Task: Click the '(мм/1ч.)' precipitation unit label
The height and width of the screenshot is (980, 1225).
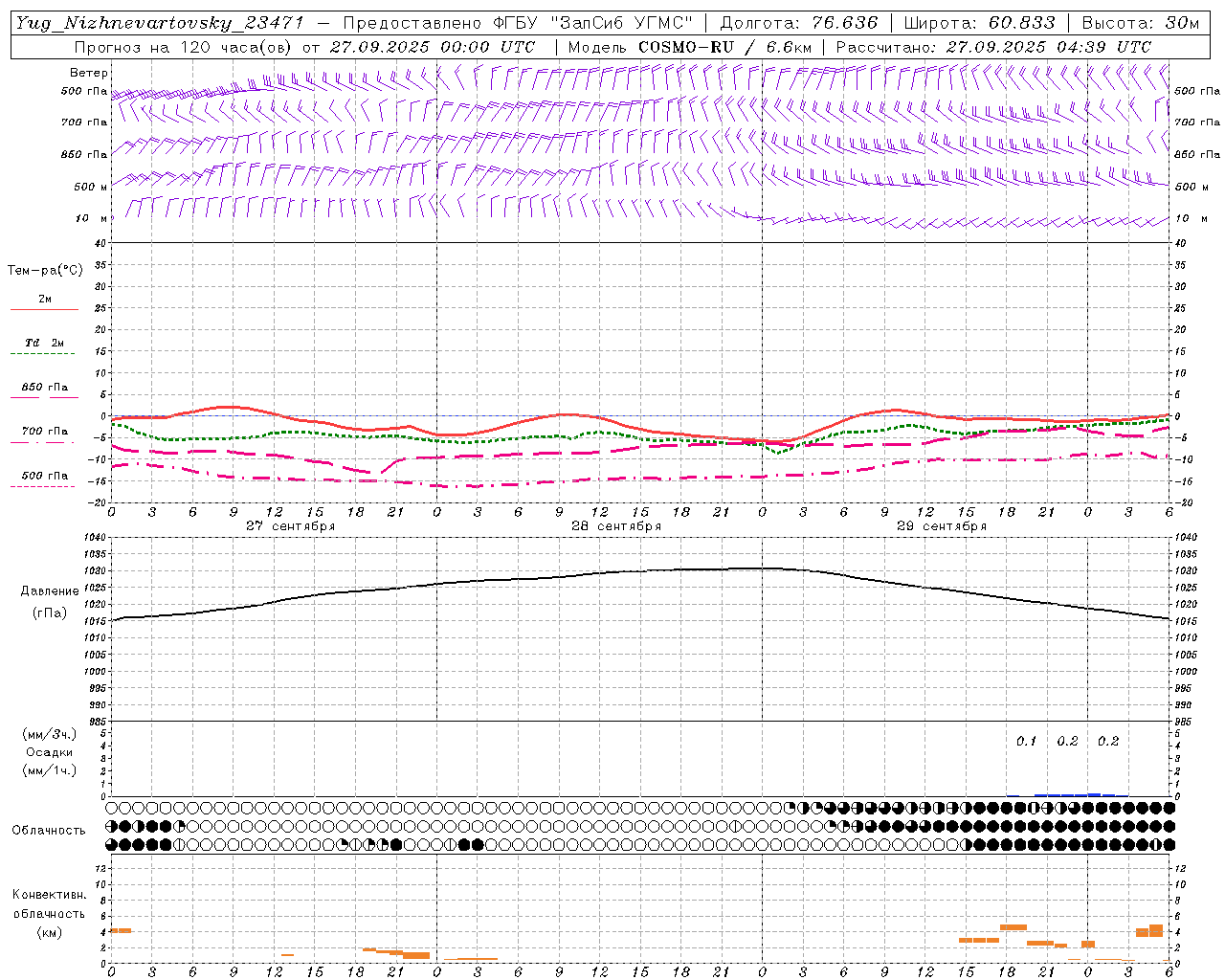Action: coord(50,770)
